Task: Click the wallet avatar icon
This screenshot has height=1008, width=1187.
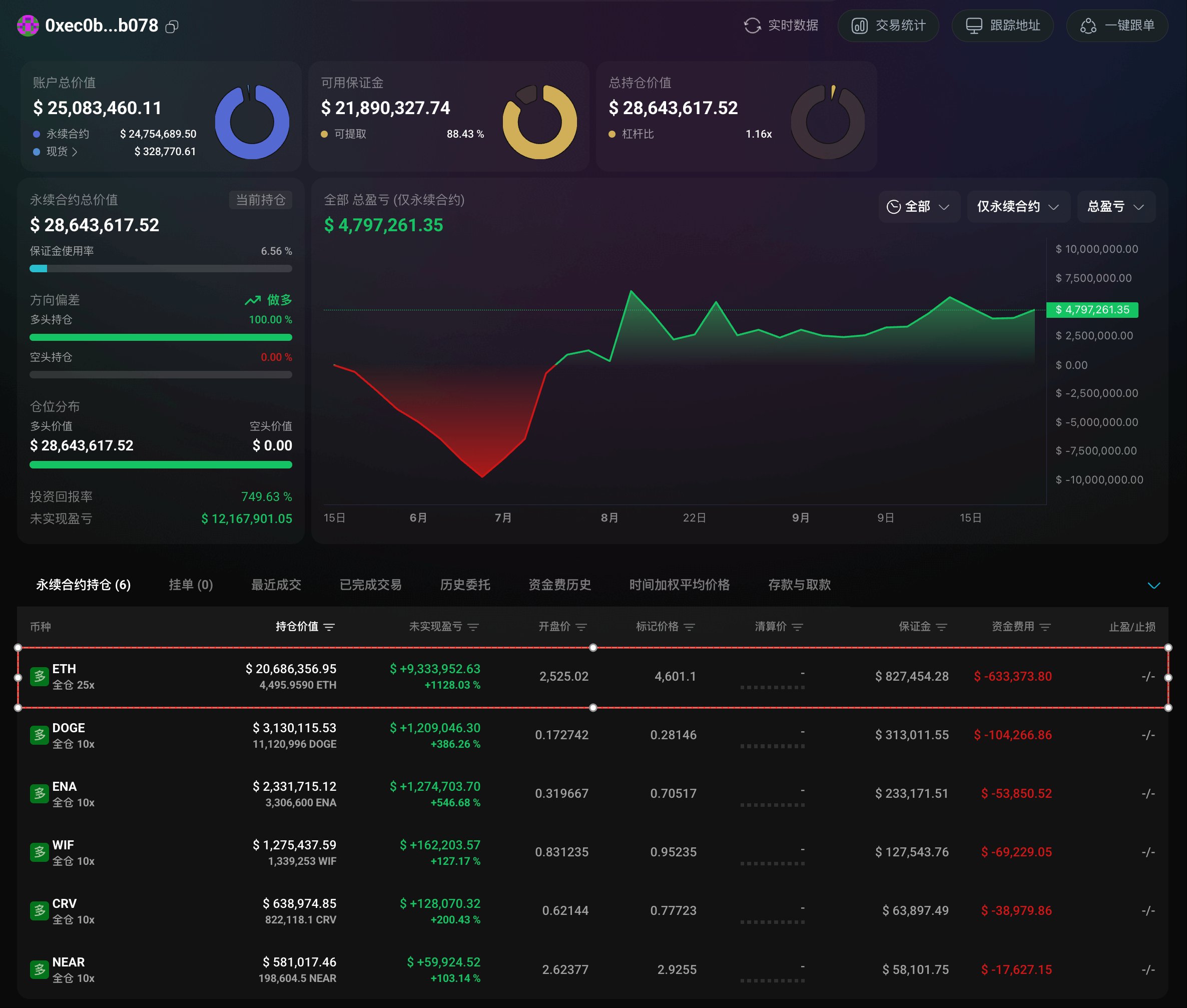Action: [x=28, y=26]
